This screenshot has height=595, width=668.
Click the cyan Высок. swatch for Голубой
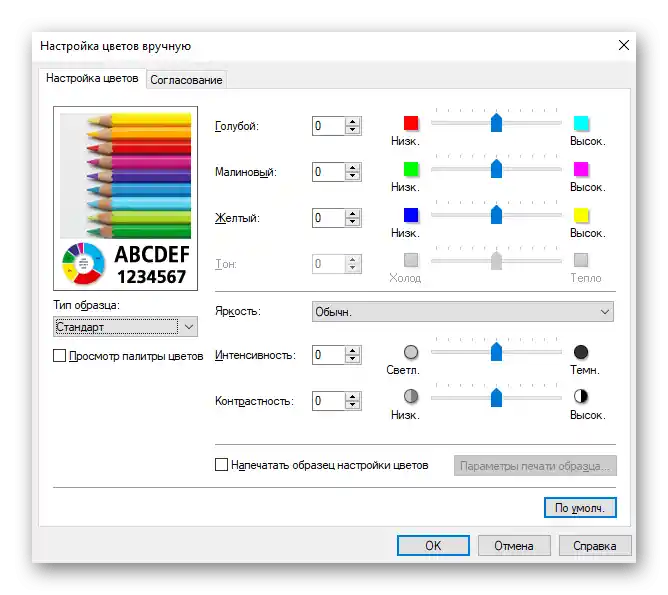pos(581,123)
